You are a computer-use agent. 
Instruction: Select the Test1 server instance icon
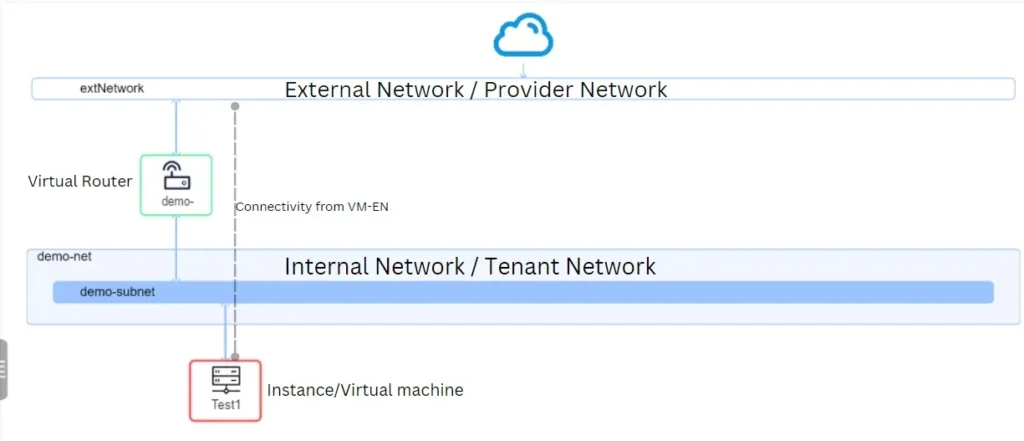click(x=225, y=379)
